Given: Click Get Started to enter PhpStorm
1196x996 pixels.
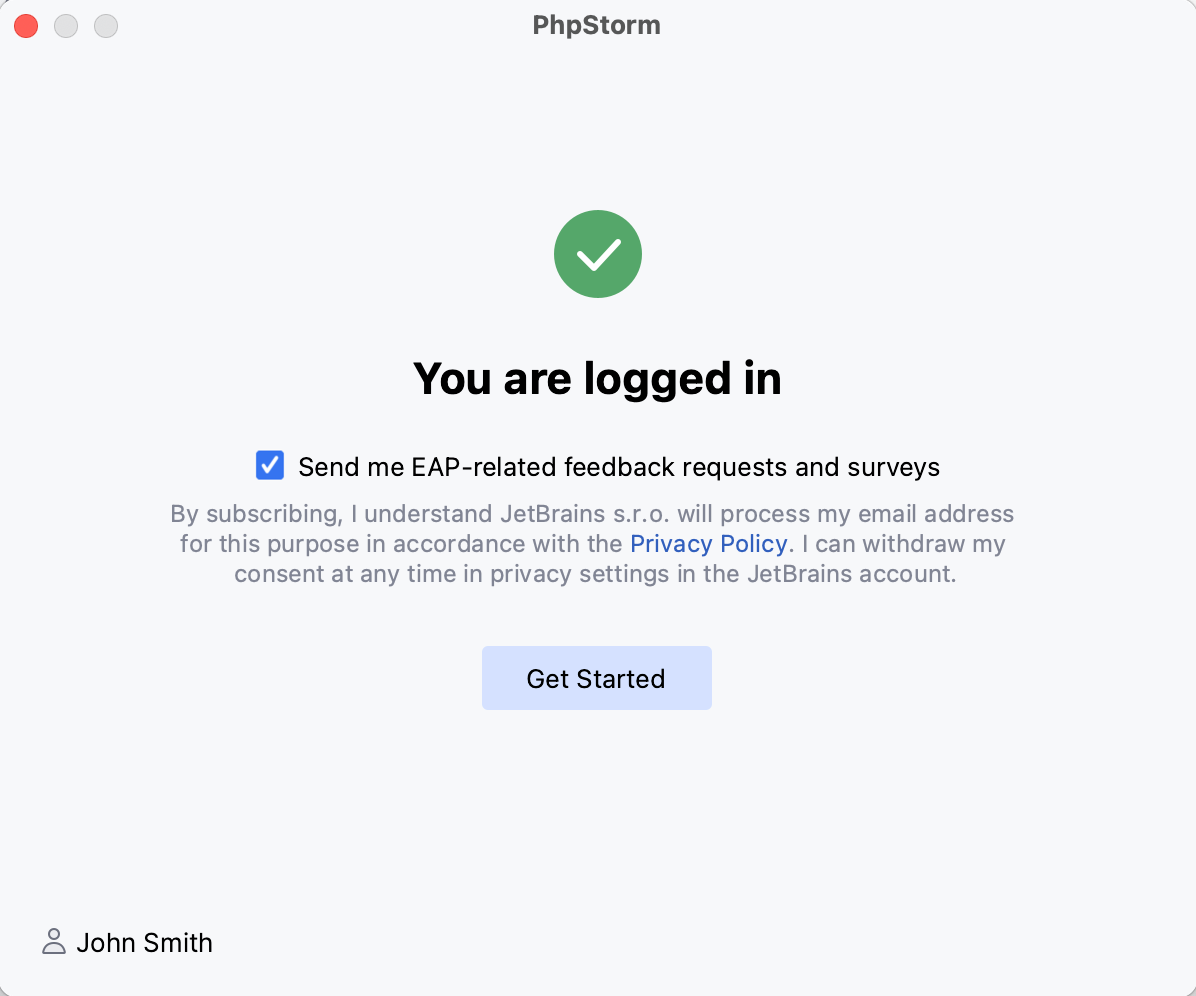Looking at the screenshot, I should point(597,678).
